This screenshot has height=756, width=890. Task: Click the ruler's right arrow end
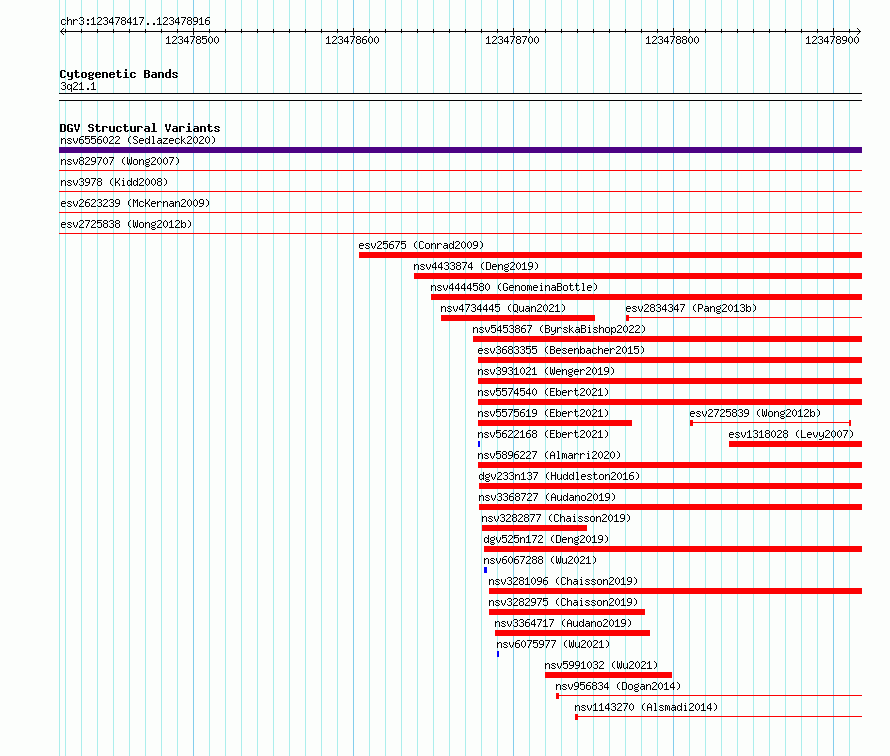coord(859,31)
